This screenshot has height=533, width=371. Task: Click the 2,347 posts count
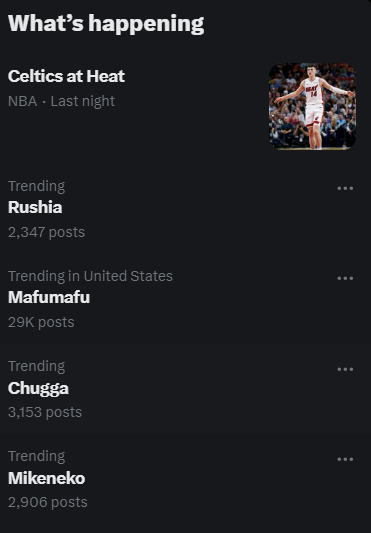tap(46, 233)
